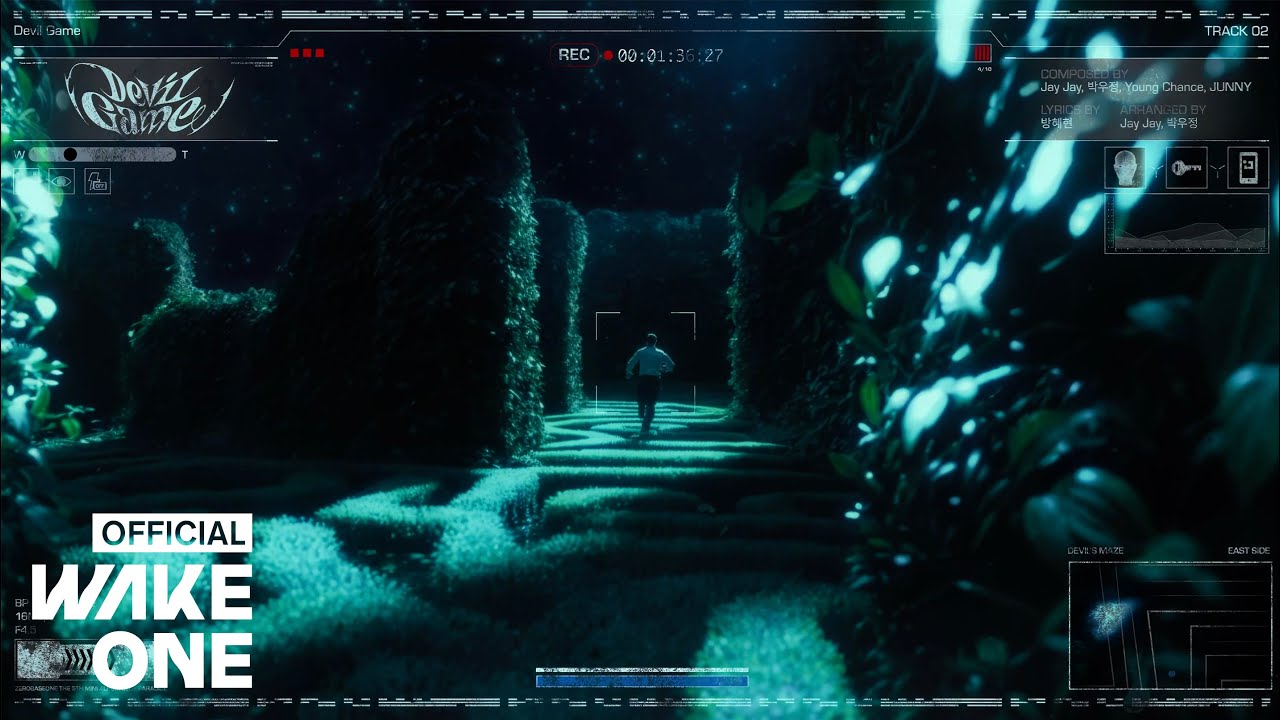Viewport: 1280px width, 720px height.
Task: Click lyricist name 방혜현
Action: click(1057, 123)
